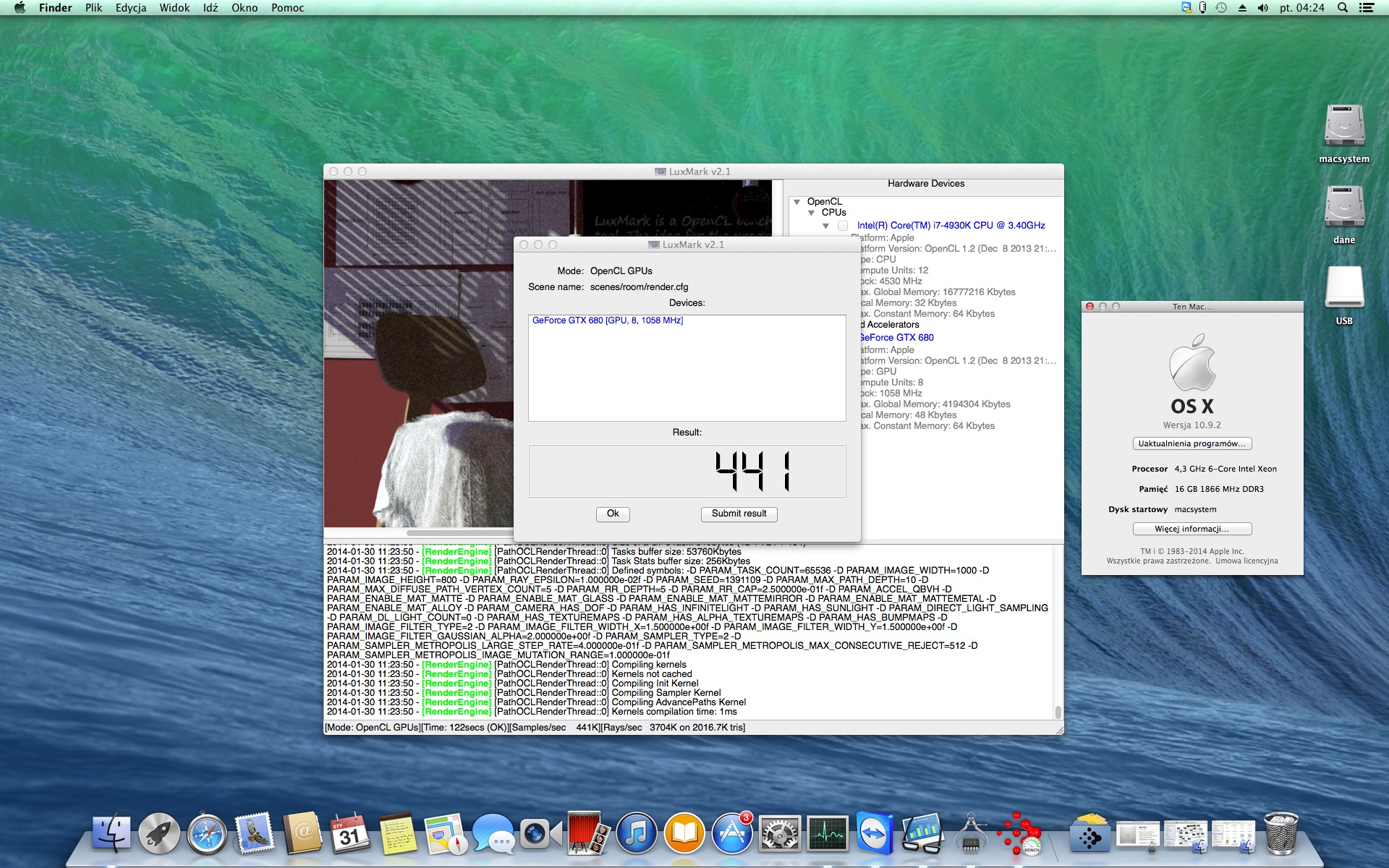Viewport: 1389px width, 868px height.
Task: Open the Pomoc menu
Action: click(x=287, y=8)
